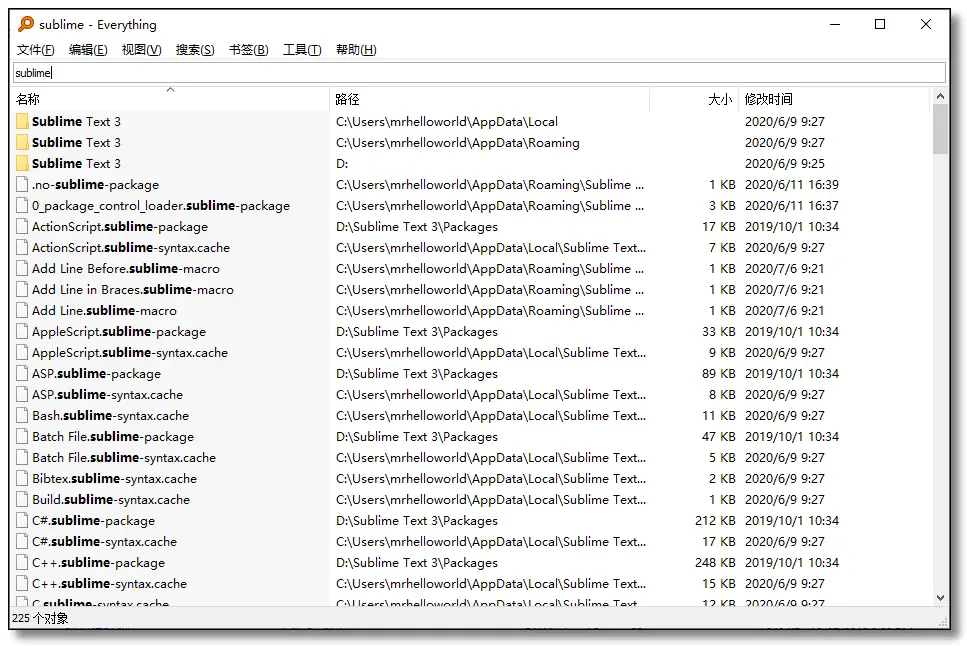Click path D: of third Sublime Text 3 folder
Viewport: 967px width, 646px height.
tap(342, 164)
